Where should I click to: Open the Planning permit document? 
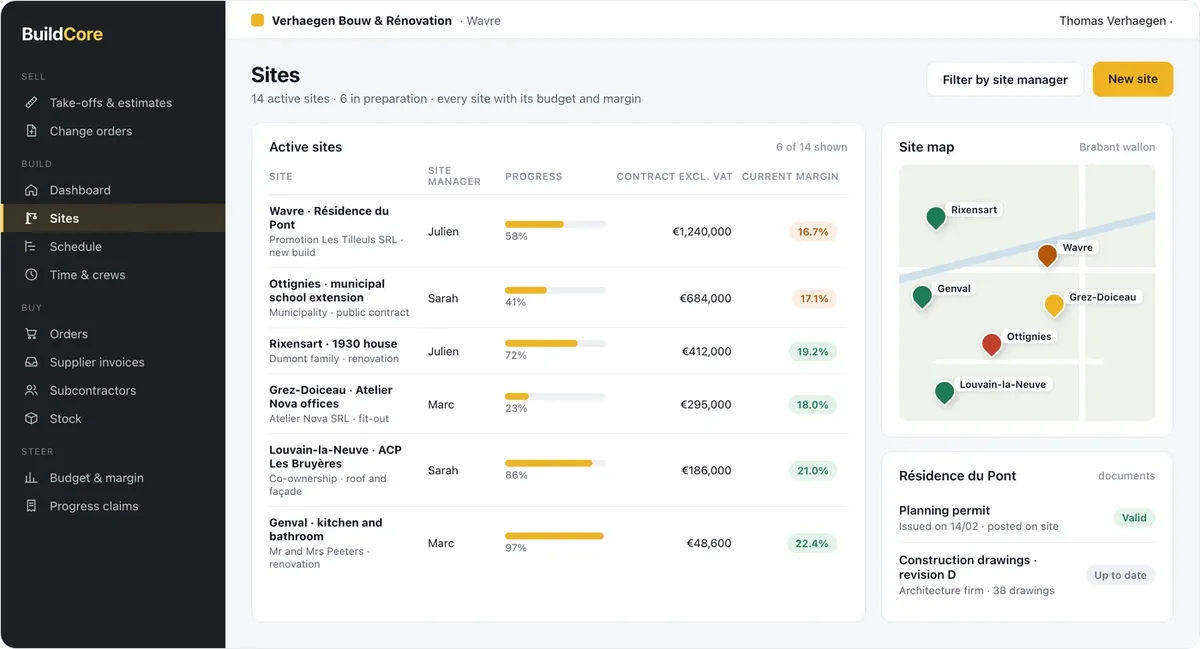click(x=1027, y=518)
